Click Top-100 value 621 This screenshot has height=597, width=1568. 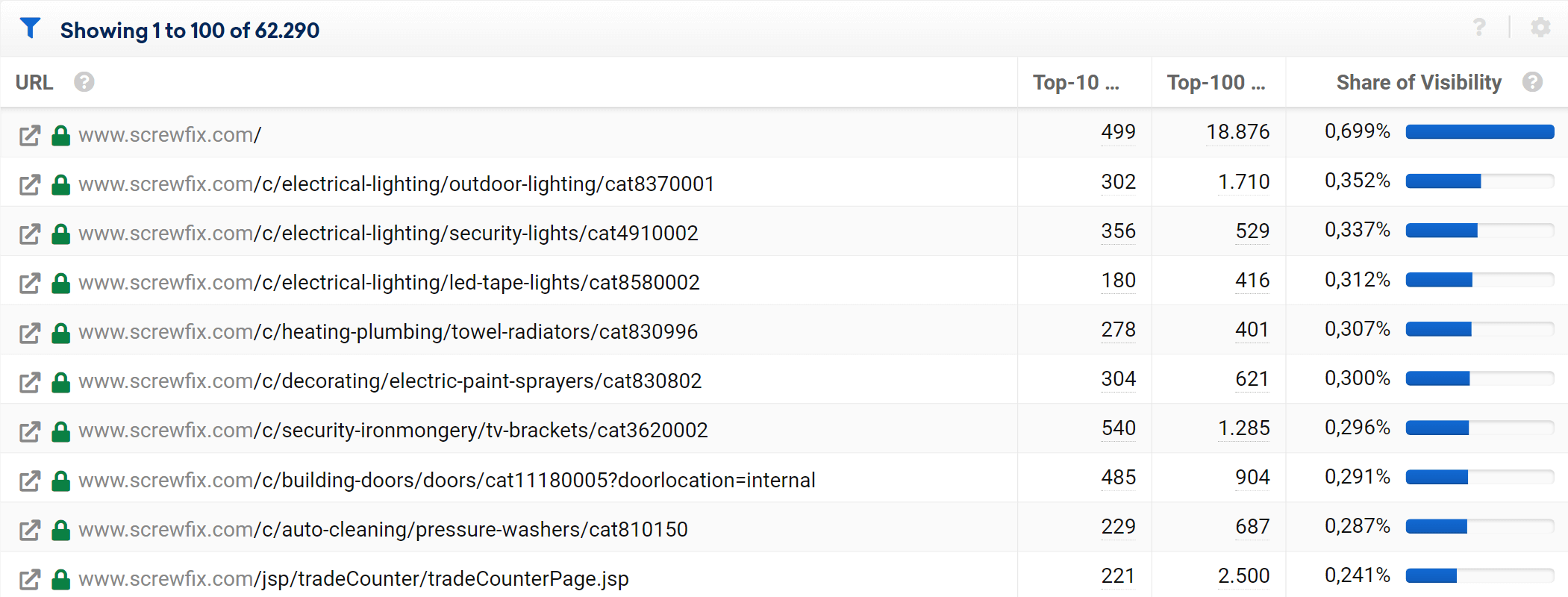pyautogui.click(x=1252, y=378)
